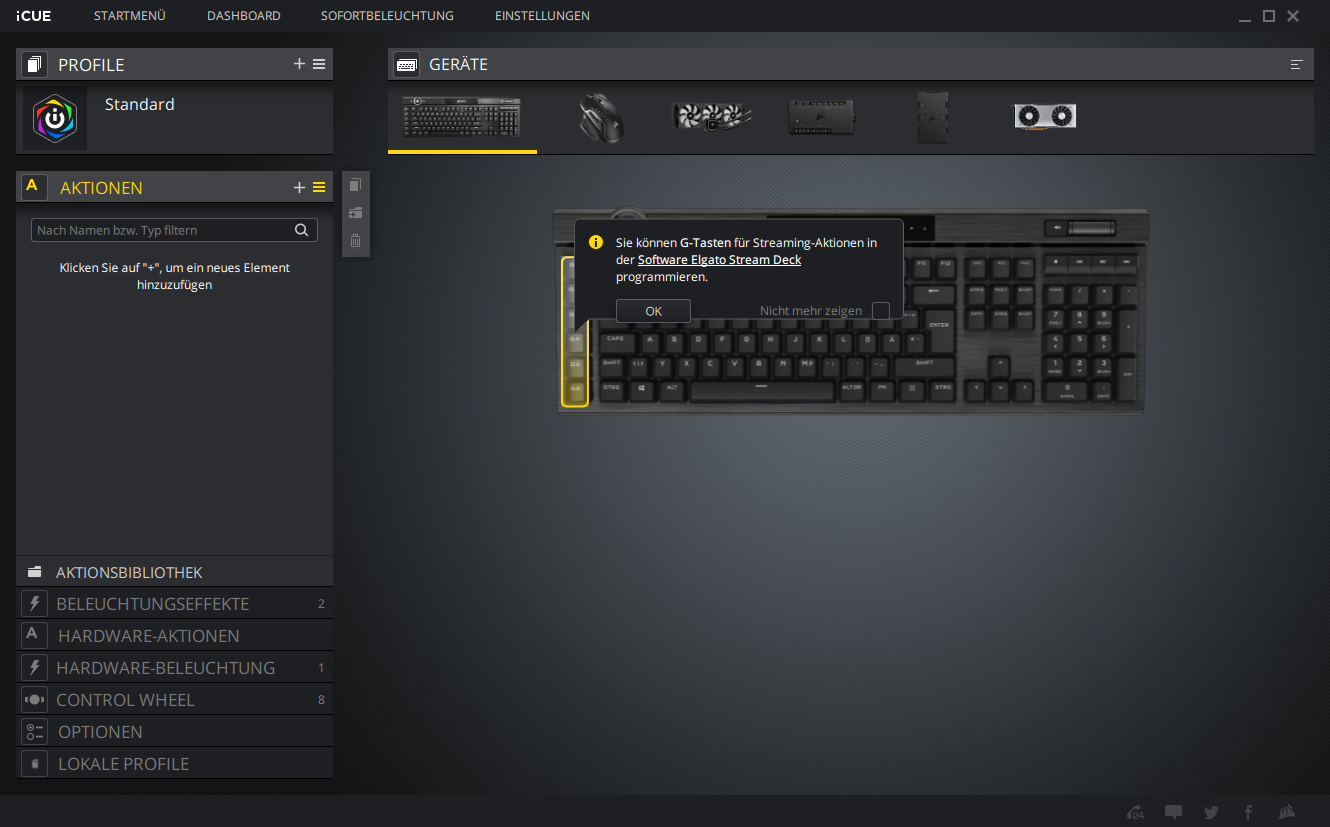The height and width of the screenshot is (827, 1330).
Task: Select the liquid cooler device icon
Action: [x=711, y=117]
